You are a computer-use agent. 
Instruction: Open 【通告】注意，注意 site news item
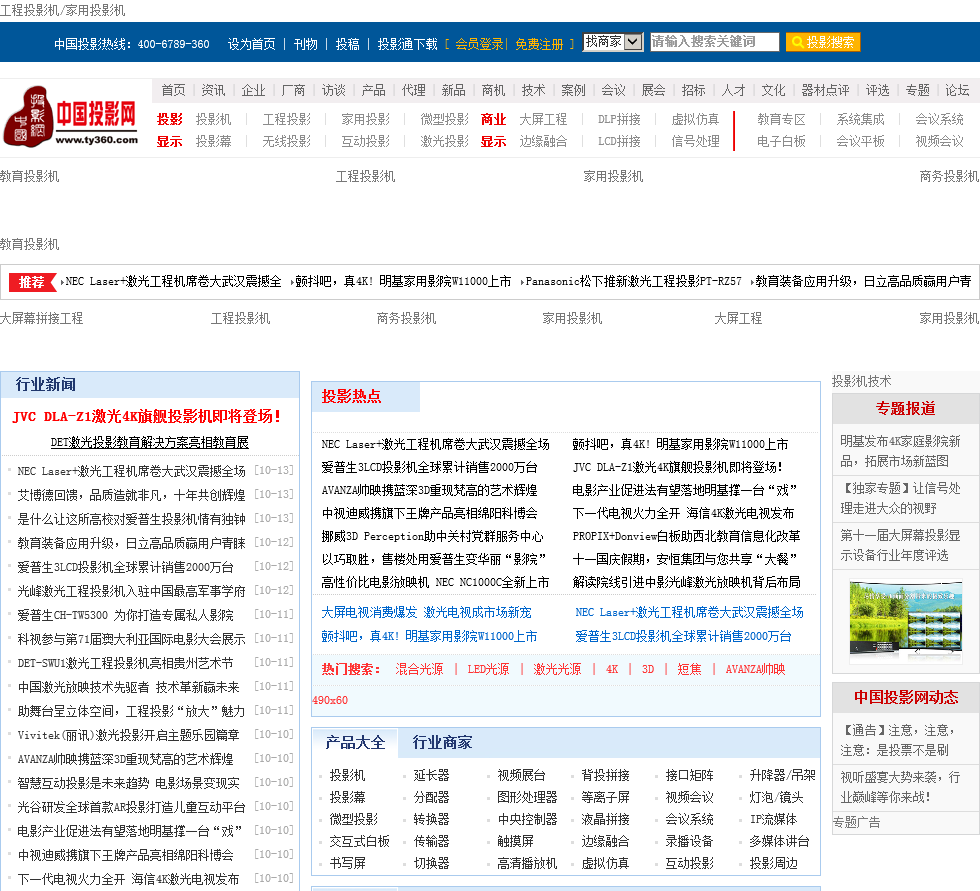pos(898,740)
